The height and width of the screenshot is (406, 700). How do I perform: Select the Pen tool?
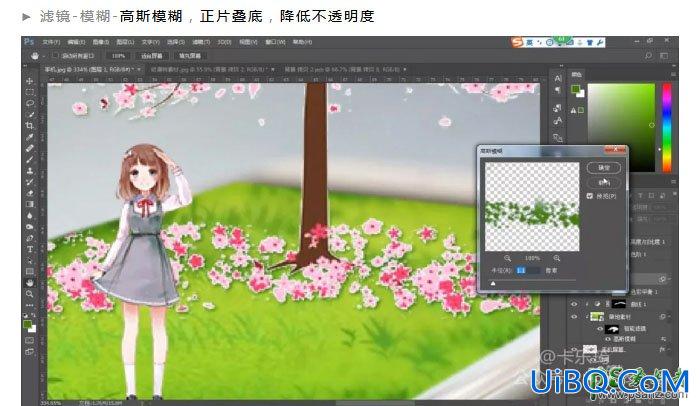30,238
